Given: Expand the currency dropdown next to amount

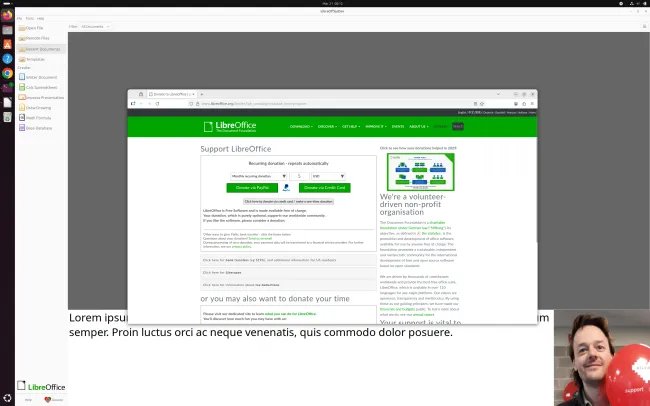Looking at the screenshot, I should click(328, 176).
